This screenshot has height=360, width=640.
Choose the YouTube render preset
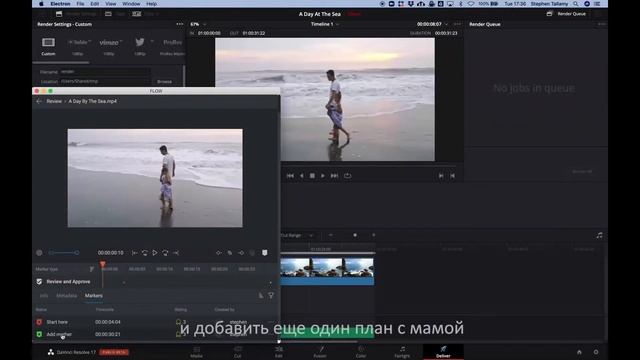(x=79, y=42)
